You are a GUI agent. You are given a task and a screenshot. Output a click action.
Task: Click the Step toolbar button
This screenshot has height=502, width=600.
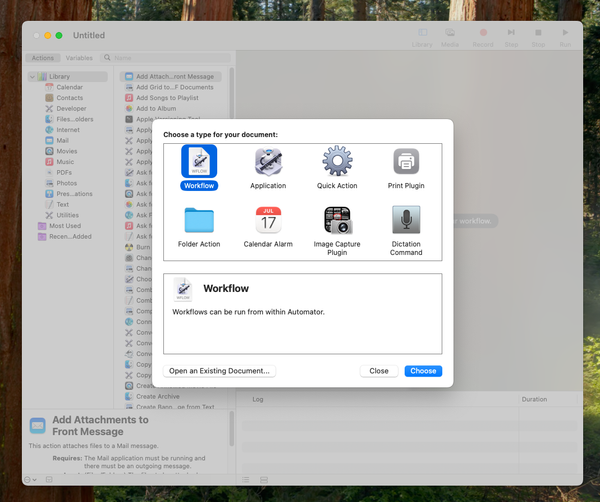[511, 37]
